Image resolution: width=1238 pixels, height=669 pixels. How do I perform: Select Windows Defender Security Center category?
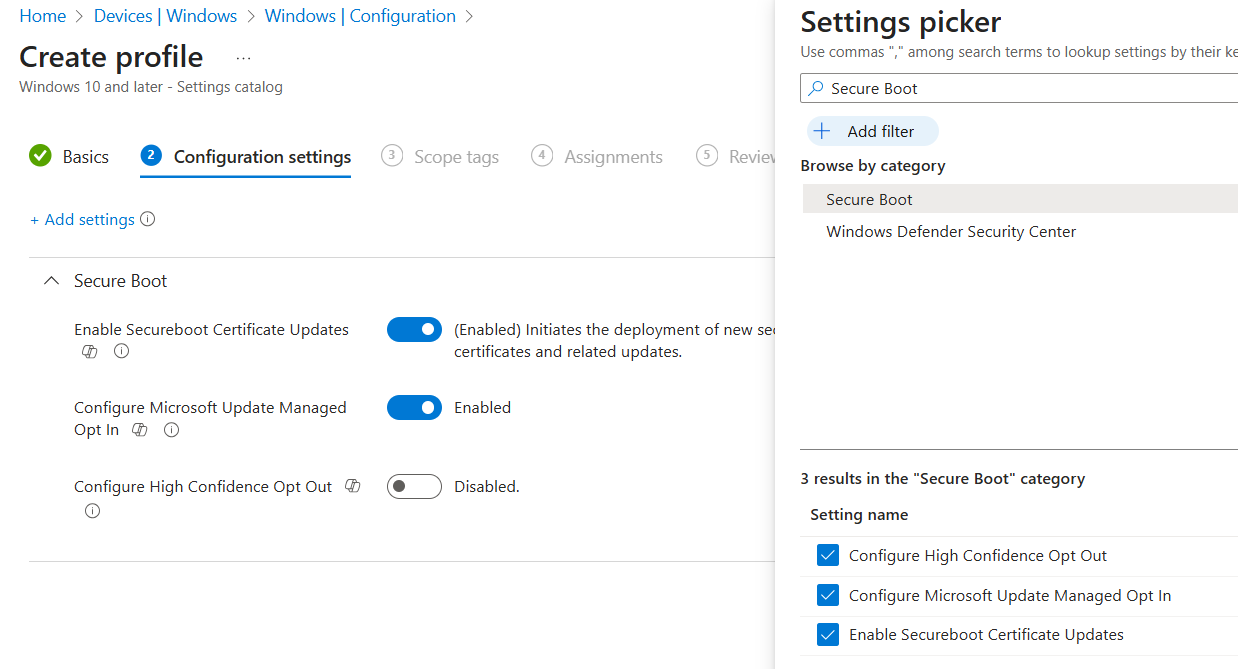[951, 232]
